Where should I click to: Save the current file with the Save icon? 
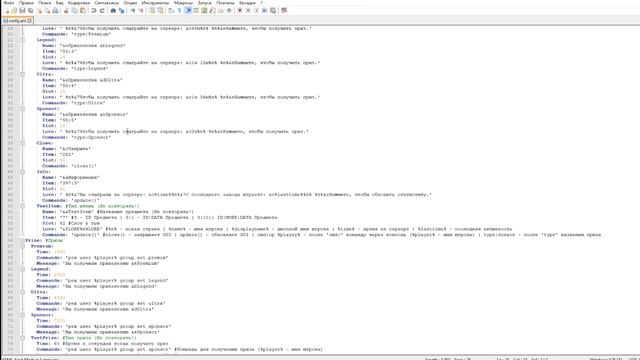pos(22,10)
